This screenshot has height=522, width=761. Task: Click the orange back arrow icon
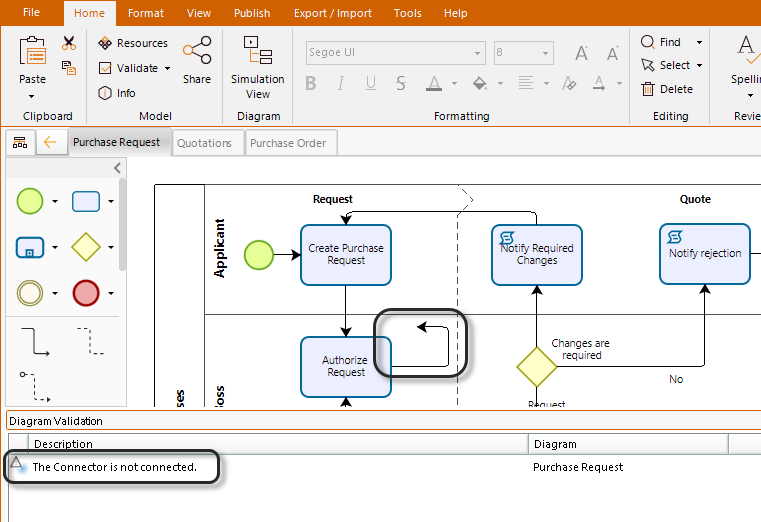[50, 143]
